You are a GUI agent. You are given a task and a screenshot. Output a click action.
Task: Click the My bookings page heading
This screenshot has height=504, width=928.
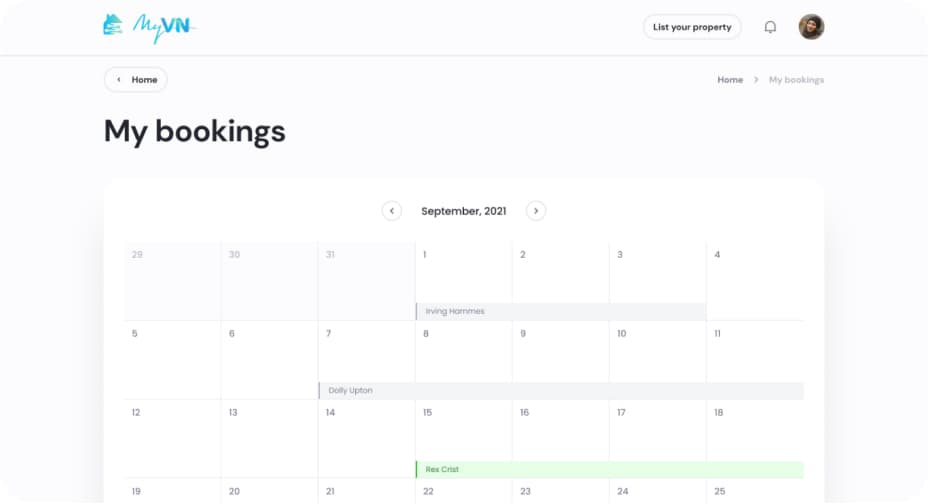(x=195, y=131)
